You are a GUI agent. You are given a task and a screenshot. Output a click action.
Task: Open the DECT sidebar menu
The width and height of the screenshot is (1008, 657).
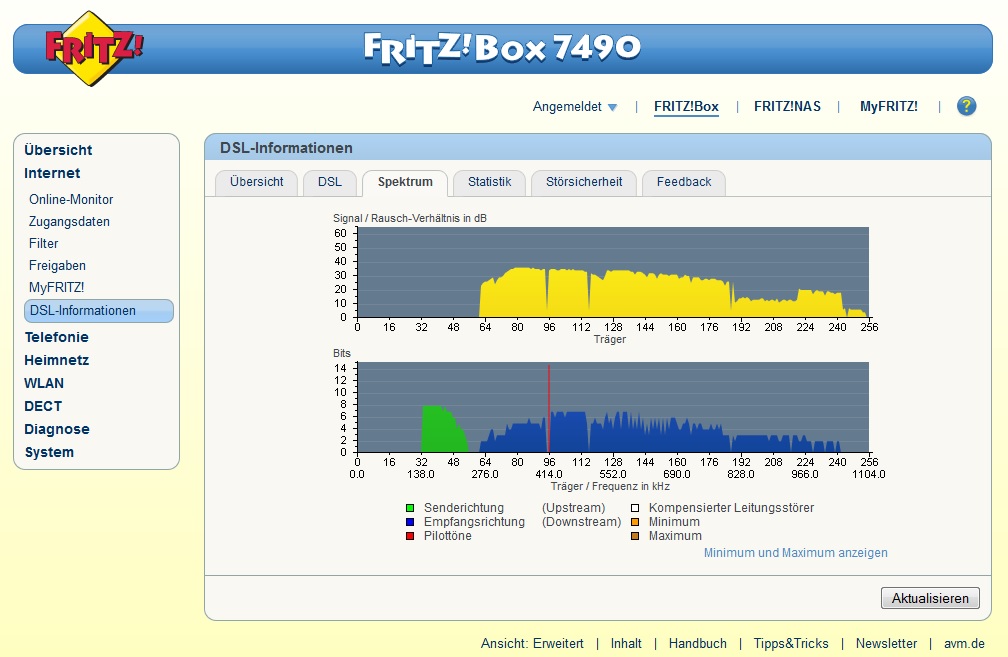point(43,406)
